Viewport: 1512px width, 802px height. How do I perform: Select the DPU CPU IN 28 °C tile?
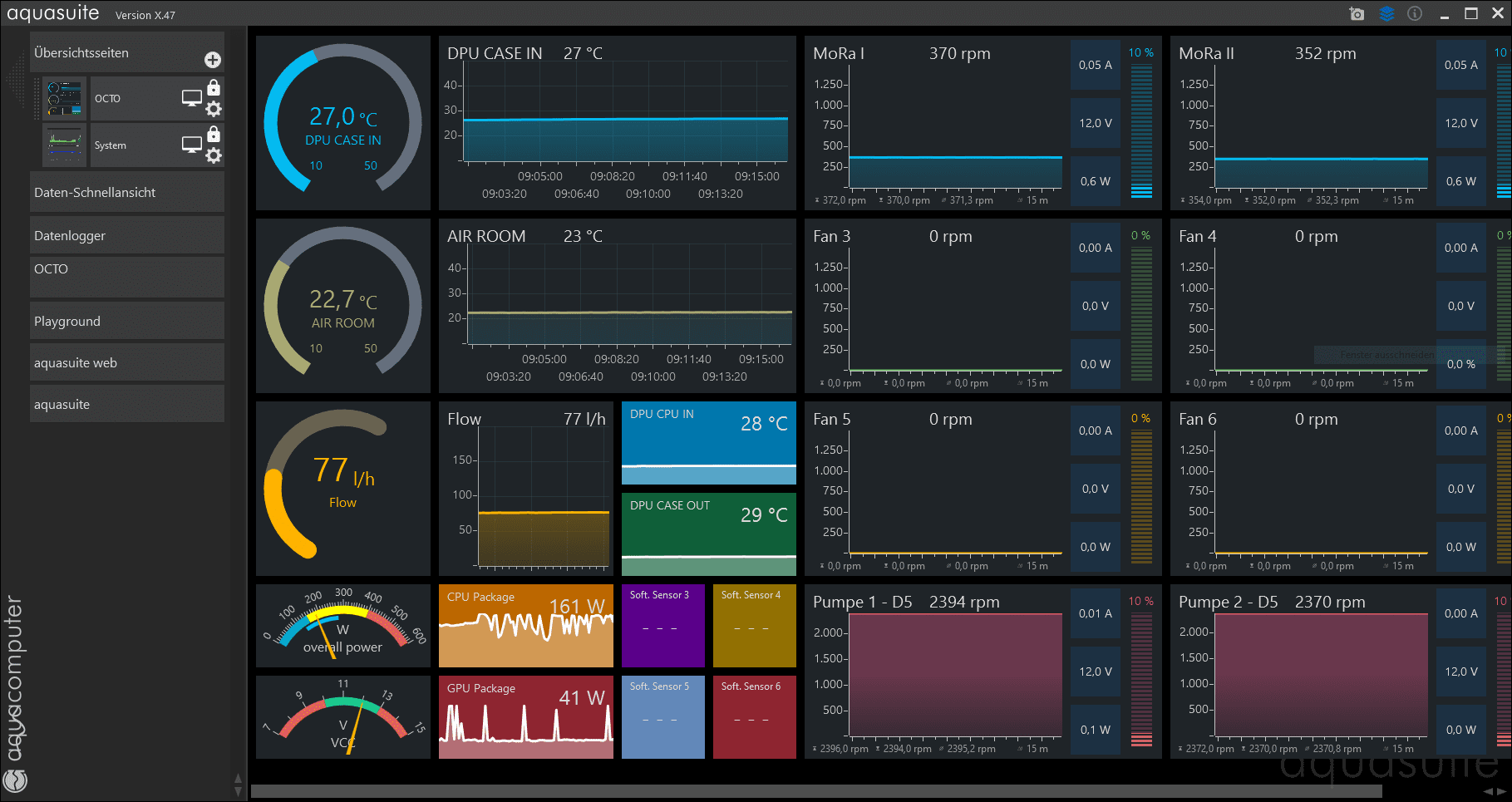(x=709, y=443)
